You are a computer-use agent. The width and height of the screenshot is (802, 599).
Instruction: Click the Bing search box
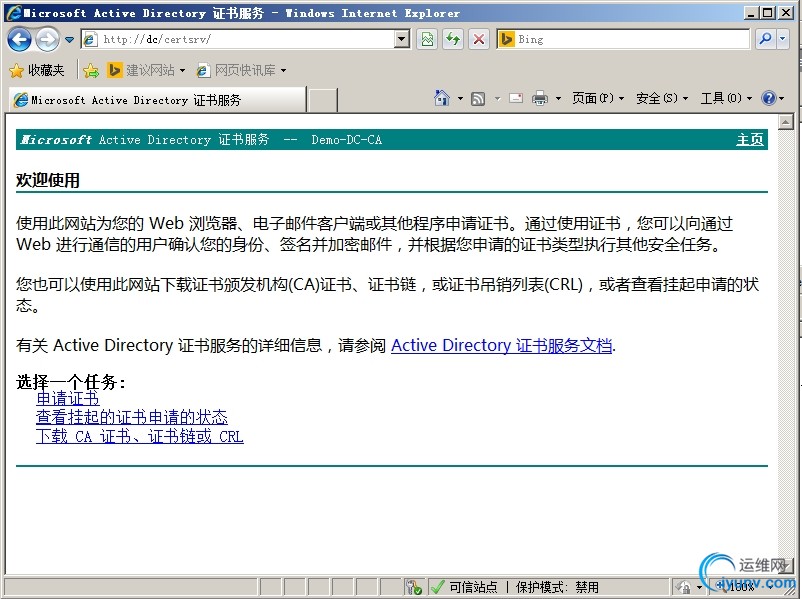coord(623,39)
